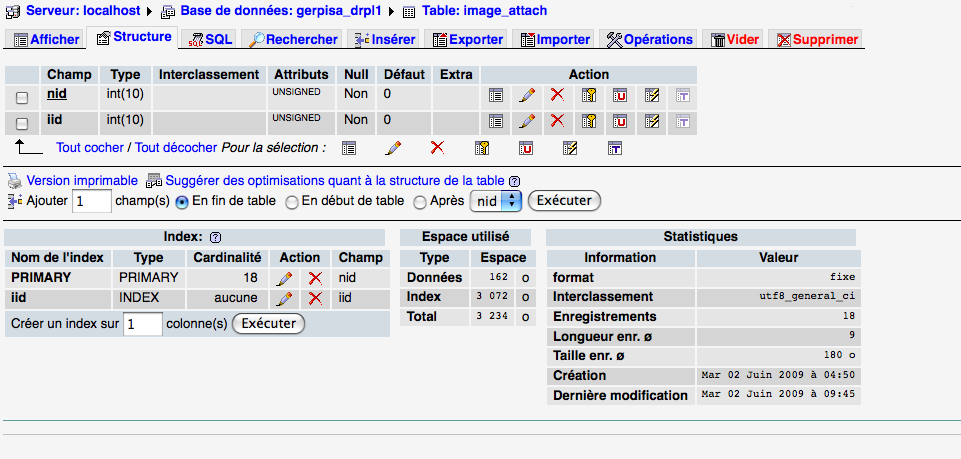
Task: Delete the PRIMARY index red X
Action: coord(315,279)
